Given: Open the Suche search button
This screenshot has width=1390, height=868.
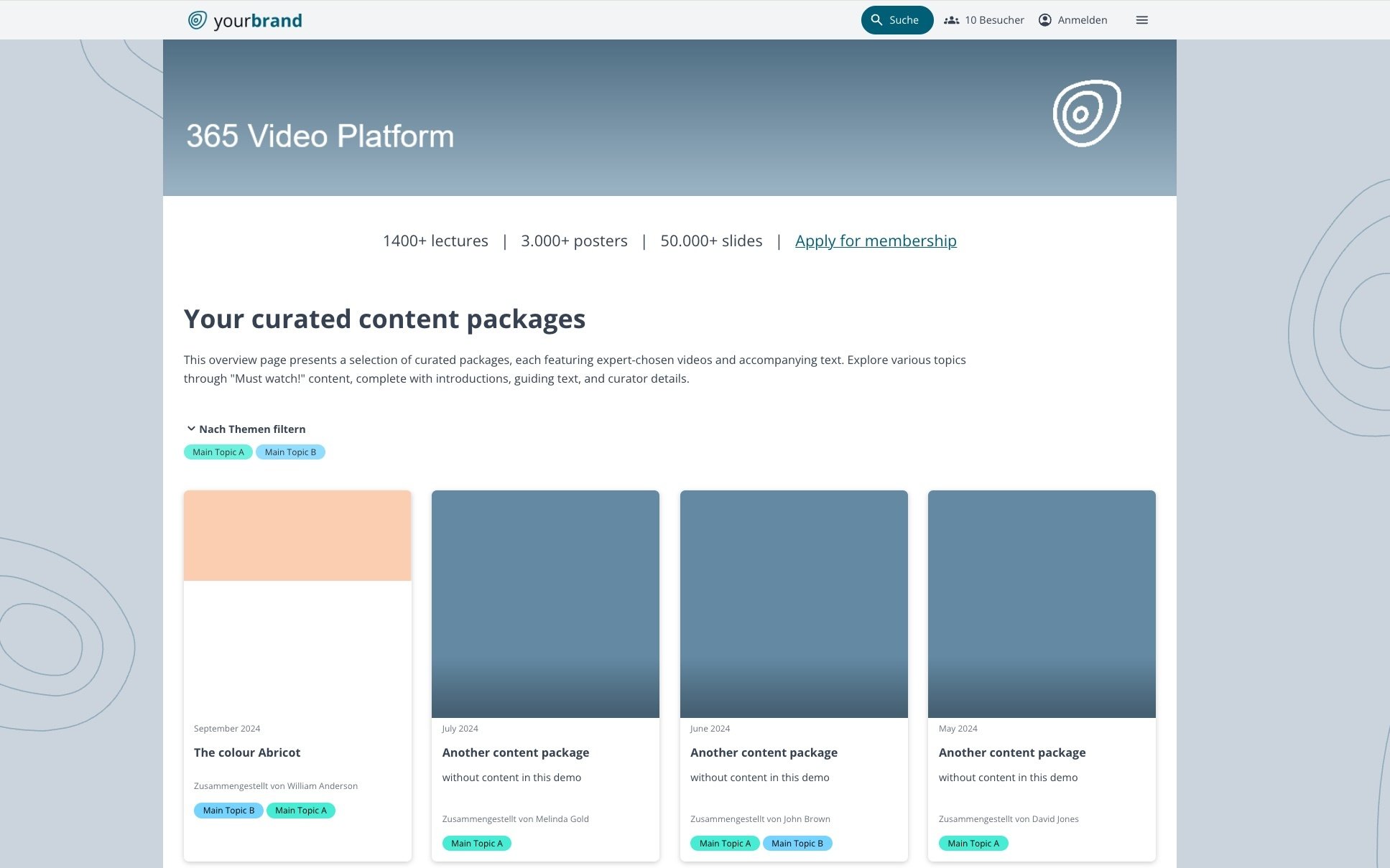Looking at the screenshot, I should 896,20.
